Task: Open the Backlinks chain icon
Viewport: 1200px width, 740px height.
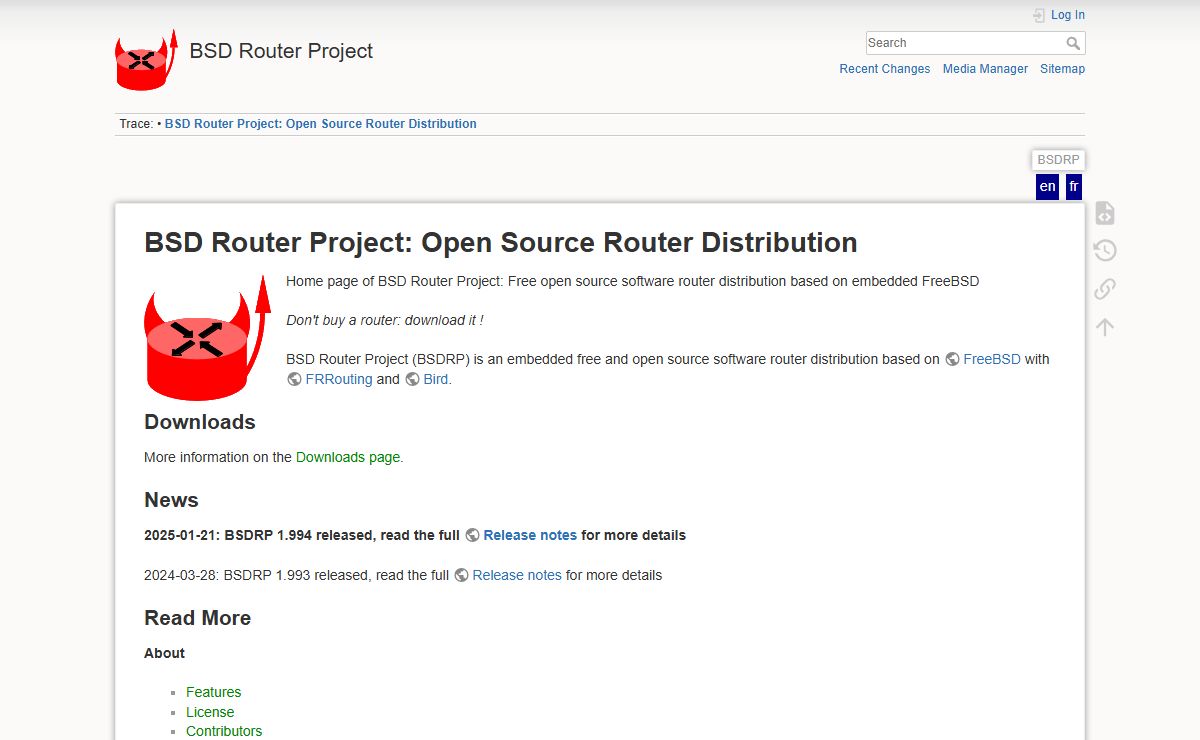Action: coord(1105,289)
